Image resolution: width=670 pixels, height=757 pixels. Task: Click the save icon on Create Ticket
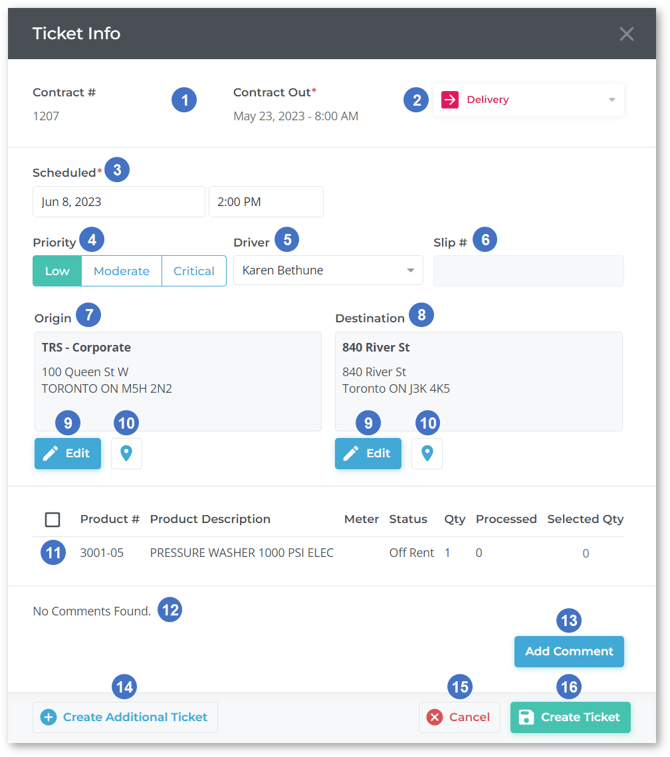[x=526, y=717]
